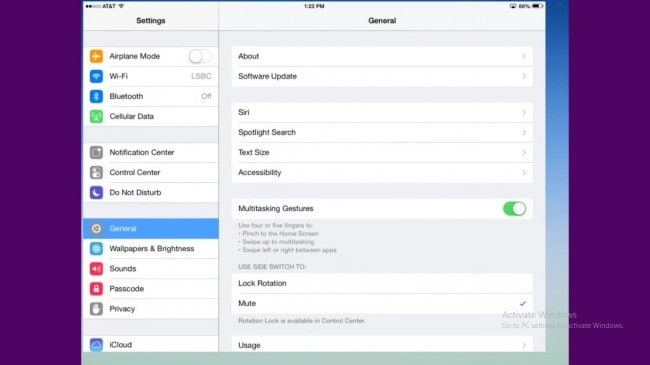
Task: Tap the Bluetooth Off status text
Action: click(206, 96)
